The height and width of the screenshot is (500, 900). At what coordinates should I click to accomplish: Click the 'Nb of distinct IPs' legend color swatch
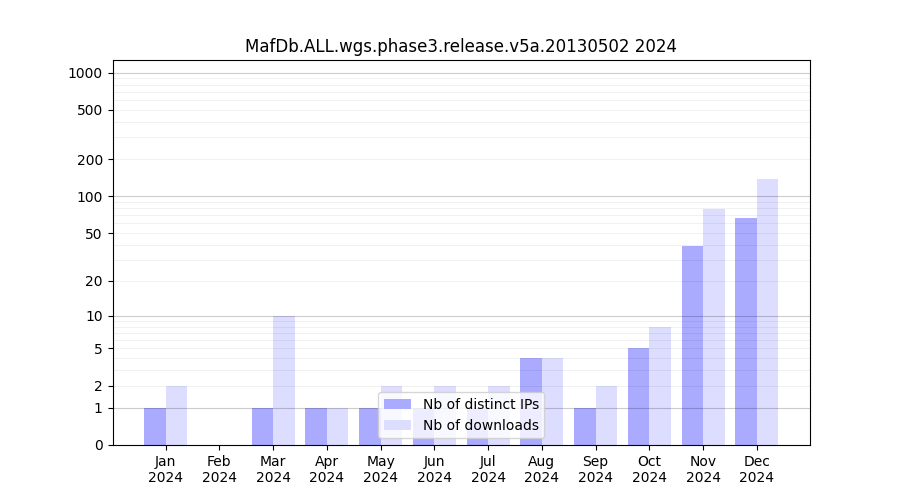click(398, 404)
